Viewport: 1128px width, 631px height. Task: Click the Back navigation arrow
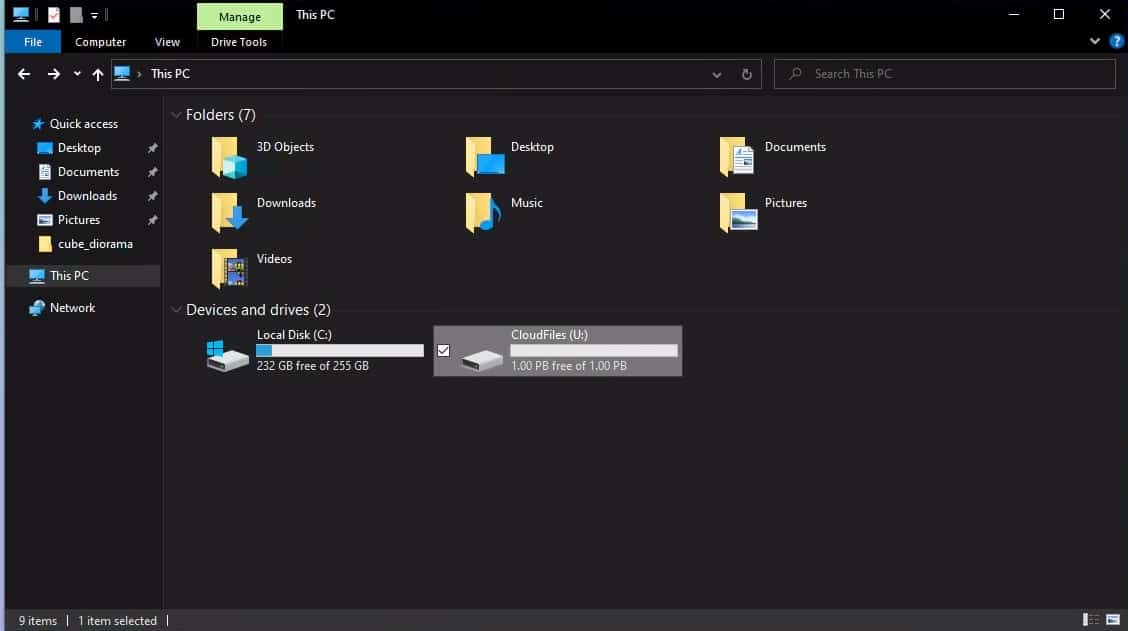click(24, 74)
